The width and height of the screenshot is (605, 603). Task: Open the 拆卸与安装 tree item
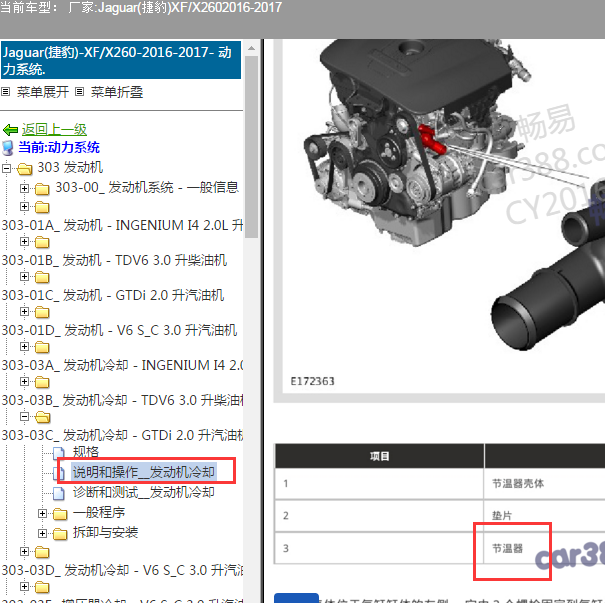click(105, 533)
